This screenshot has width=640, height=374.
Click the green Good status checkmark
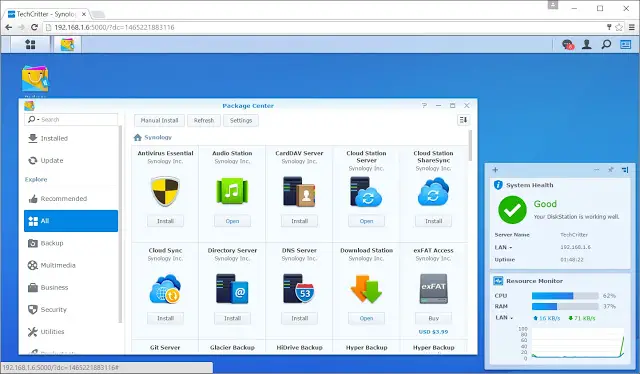(512, 210)
